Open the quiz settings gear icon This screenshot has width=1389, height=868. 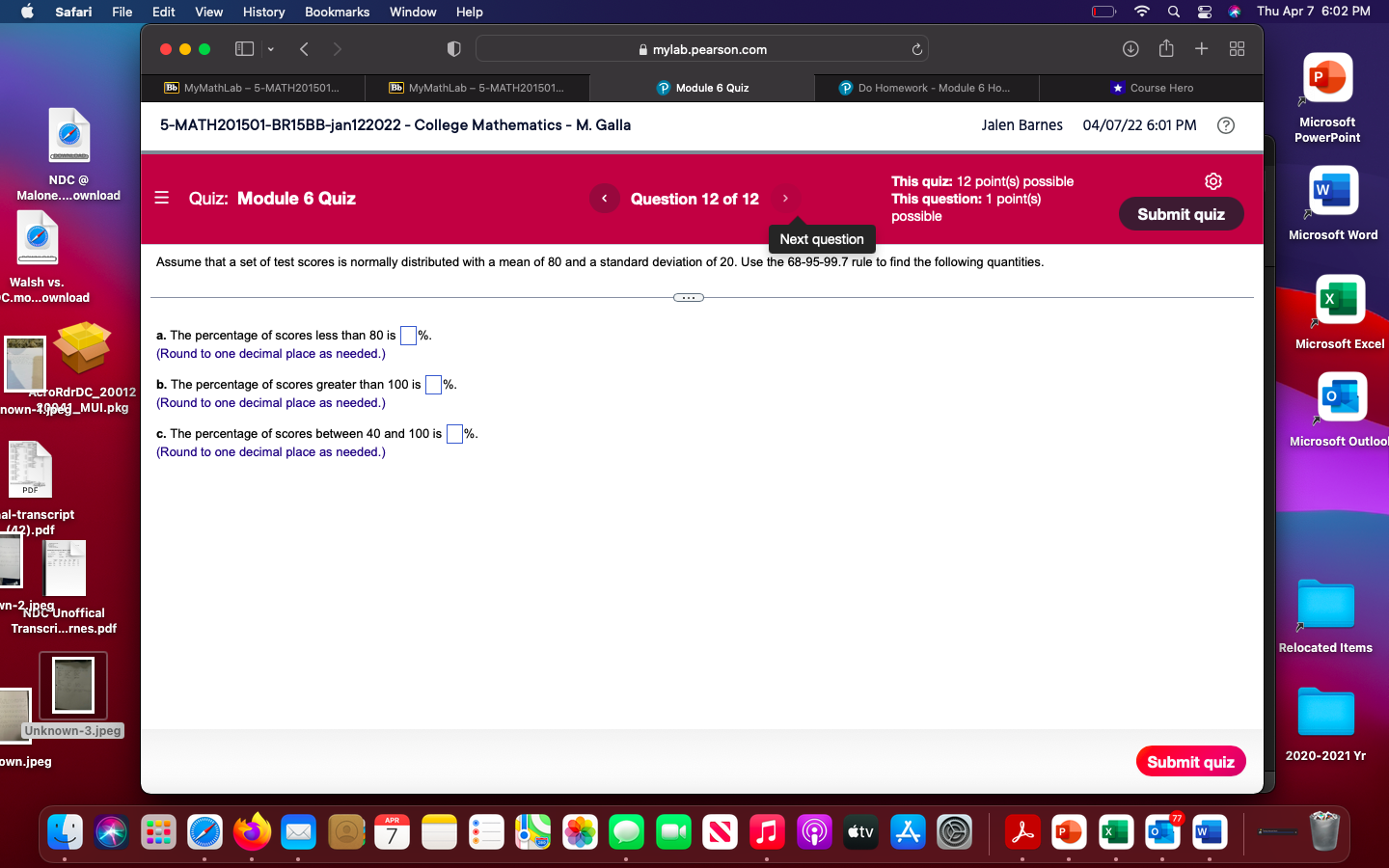click(x=1213, y=181)
